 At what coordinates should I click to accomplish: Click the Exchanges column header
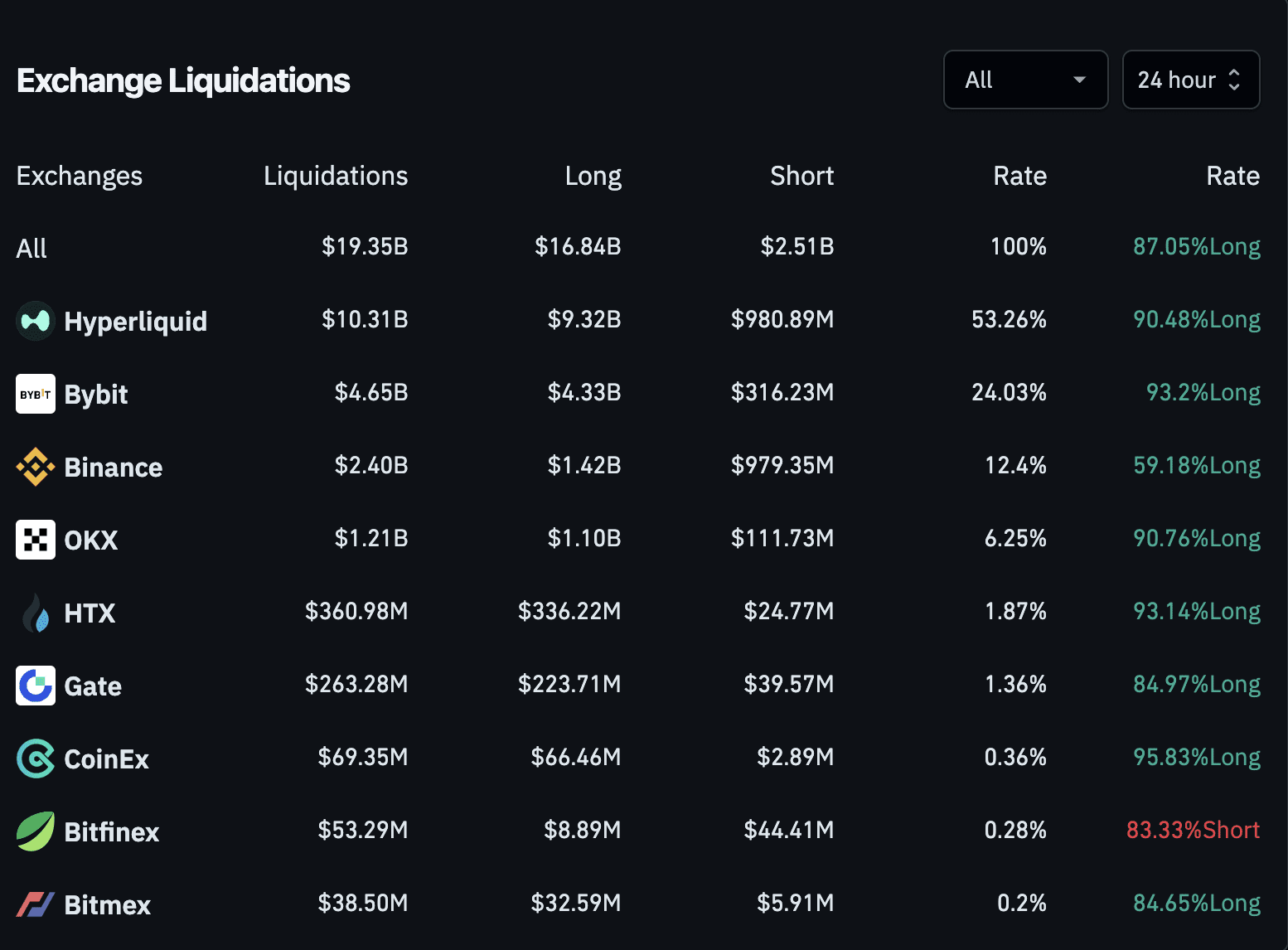point(80,176)
